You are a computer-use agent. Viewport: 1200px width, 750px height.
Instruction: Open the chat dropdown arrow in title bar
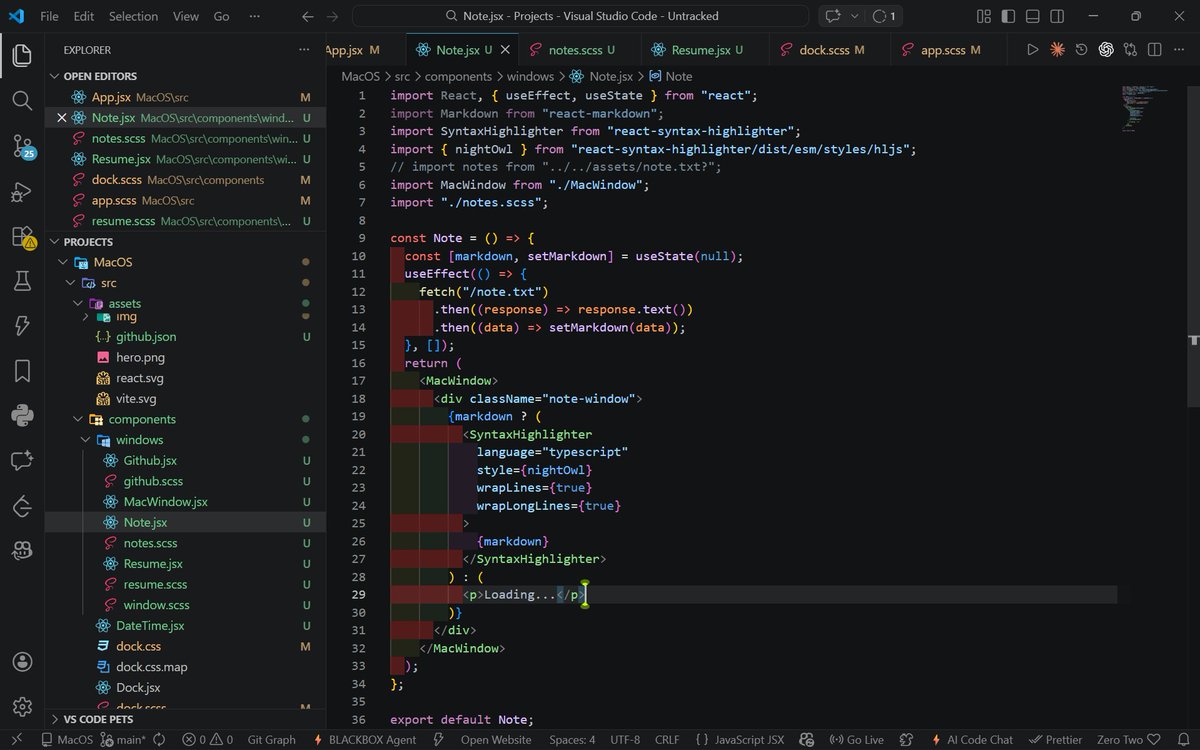pos(853,16)
